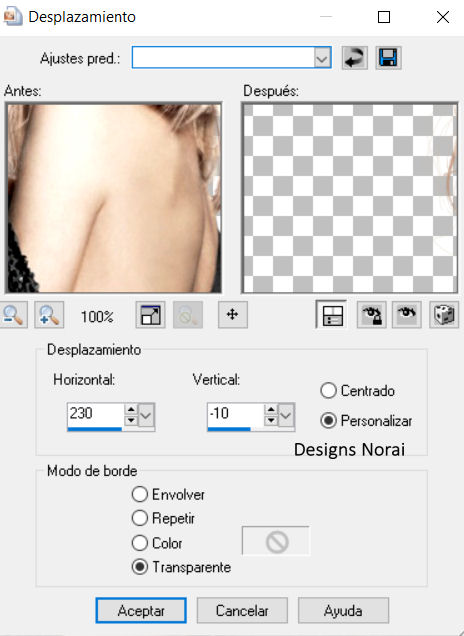Enable auto proof with the locked eye icon
Image resolution: width=464 pixels, height=636 pixels.
pyautogui.click(x=371, y=314)
